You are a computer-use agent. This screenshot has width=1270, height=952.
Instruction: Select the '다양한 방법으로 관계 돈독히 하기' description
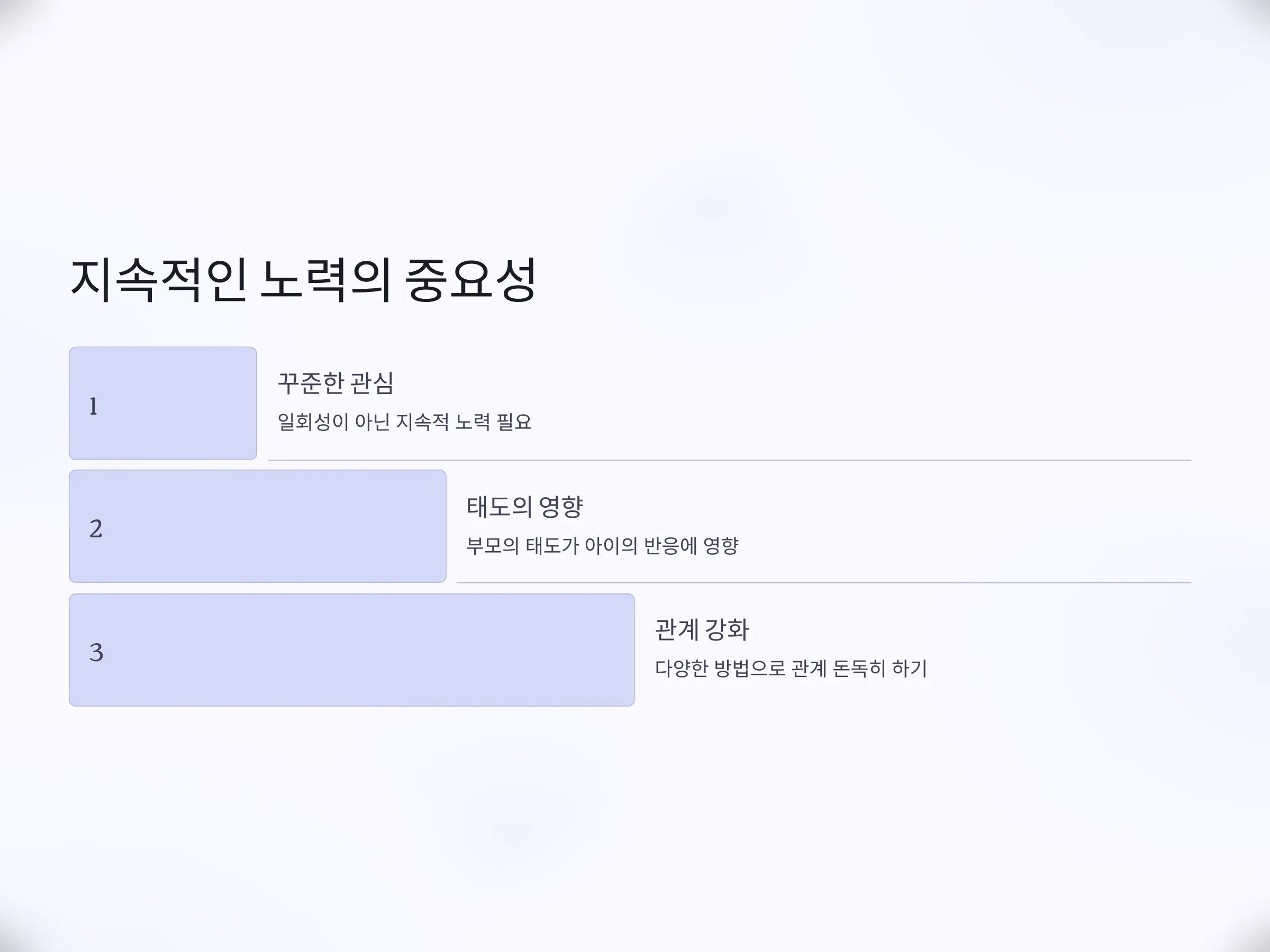791,669
